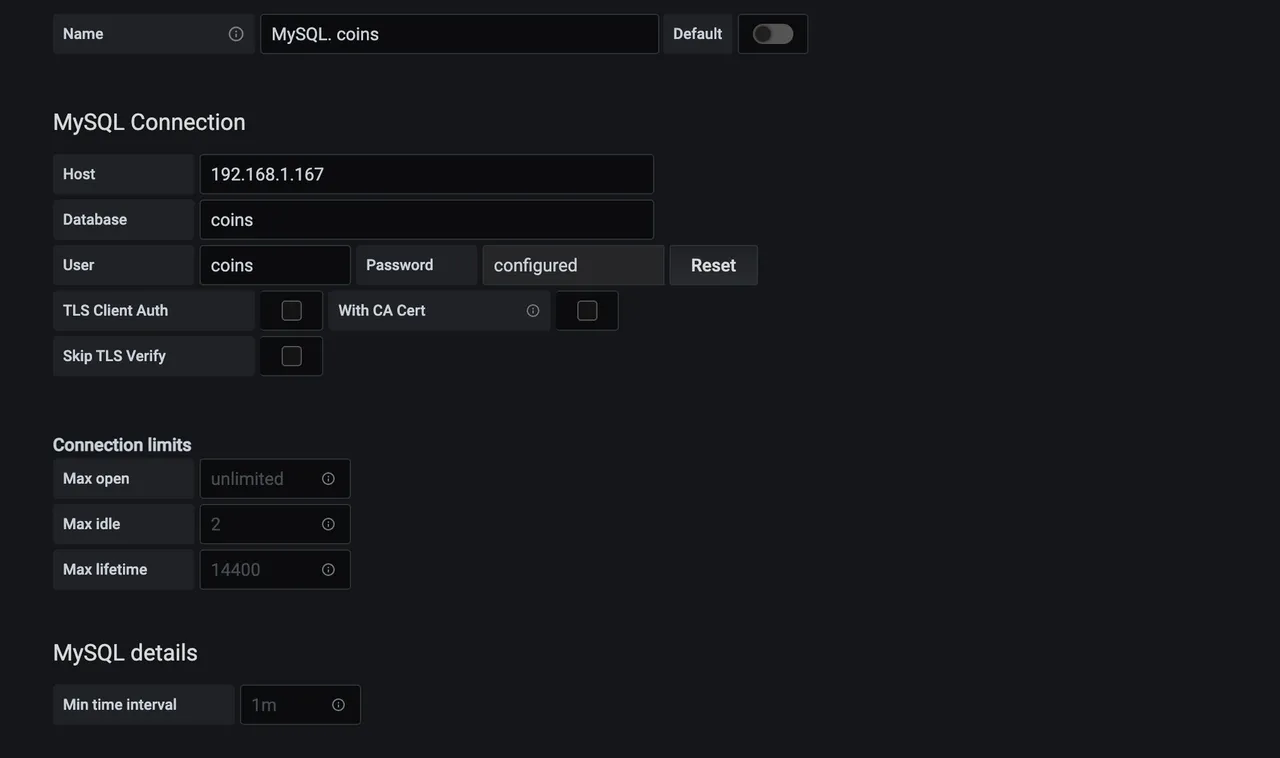Image resolution: width=1280 pixels, height=758 pixels.
Task: Click the Max idle info icon
Action: pos(328,524)
